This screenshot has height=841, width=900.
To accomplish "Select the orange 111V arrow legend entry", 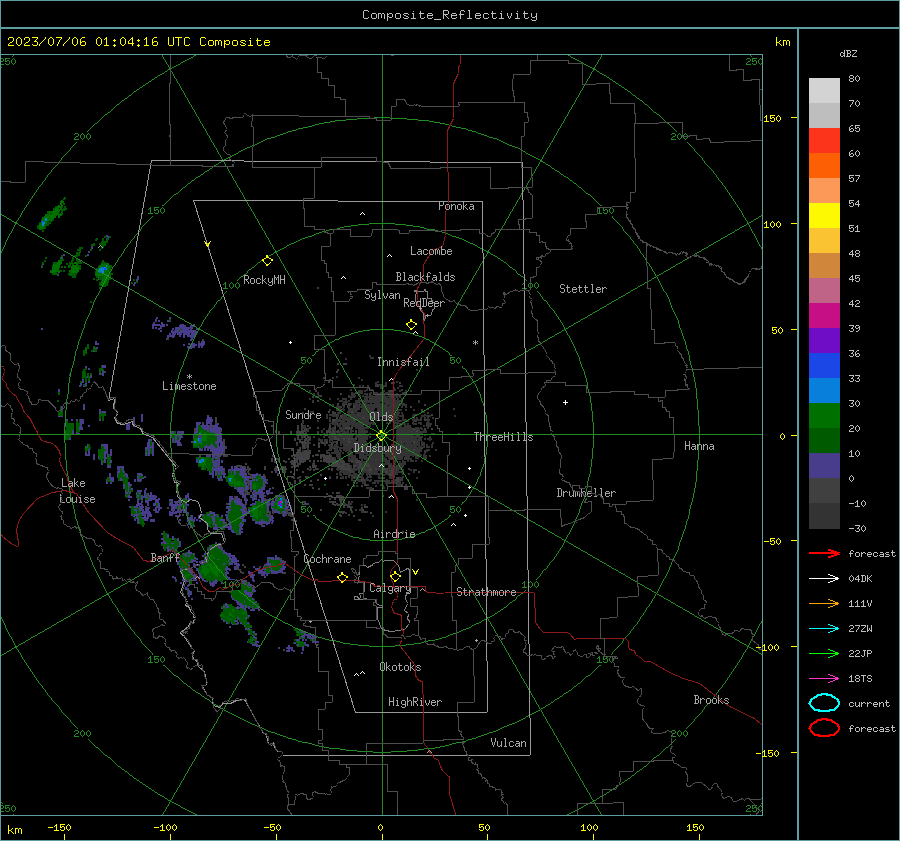I will coord(824,603).
